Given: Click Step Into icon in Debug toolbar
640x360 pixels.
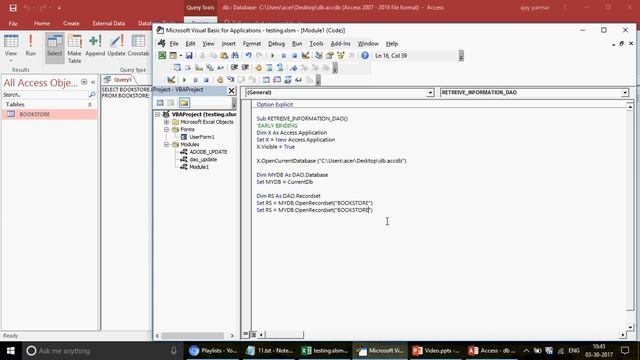Looking at the screenshot, I should pyautogui.click(x=231, y=80).
